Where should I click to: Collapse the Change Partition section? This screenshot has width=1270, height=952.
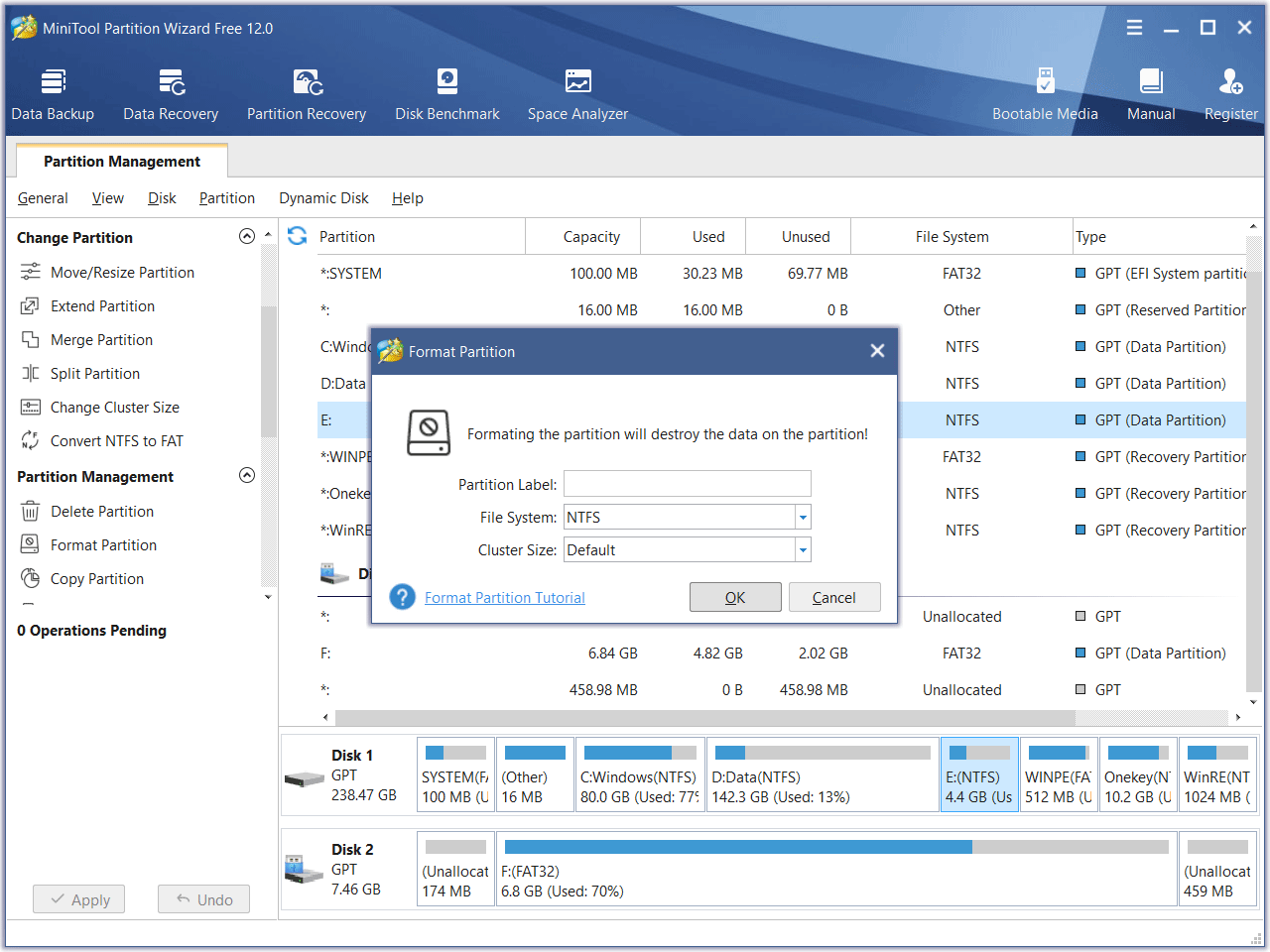(x=247, y=236)
